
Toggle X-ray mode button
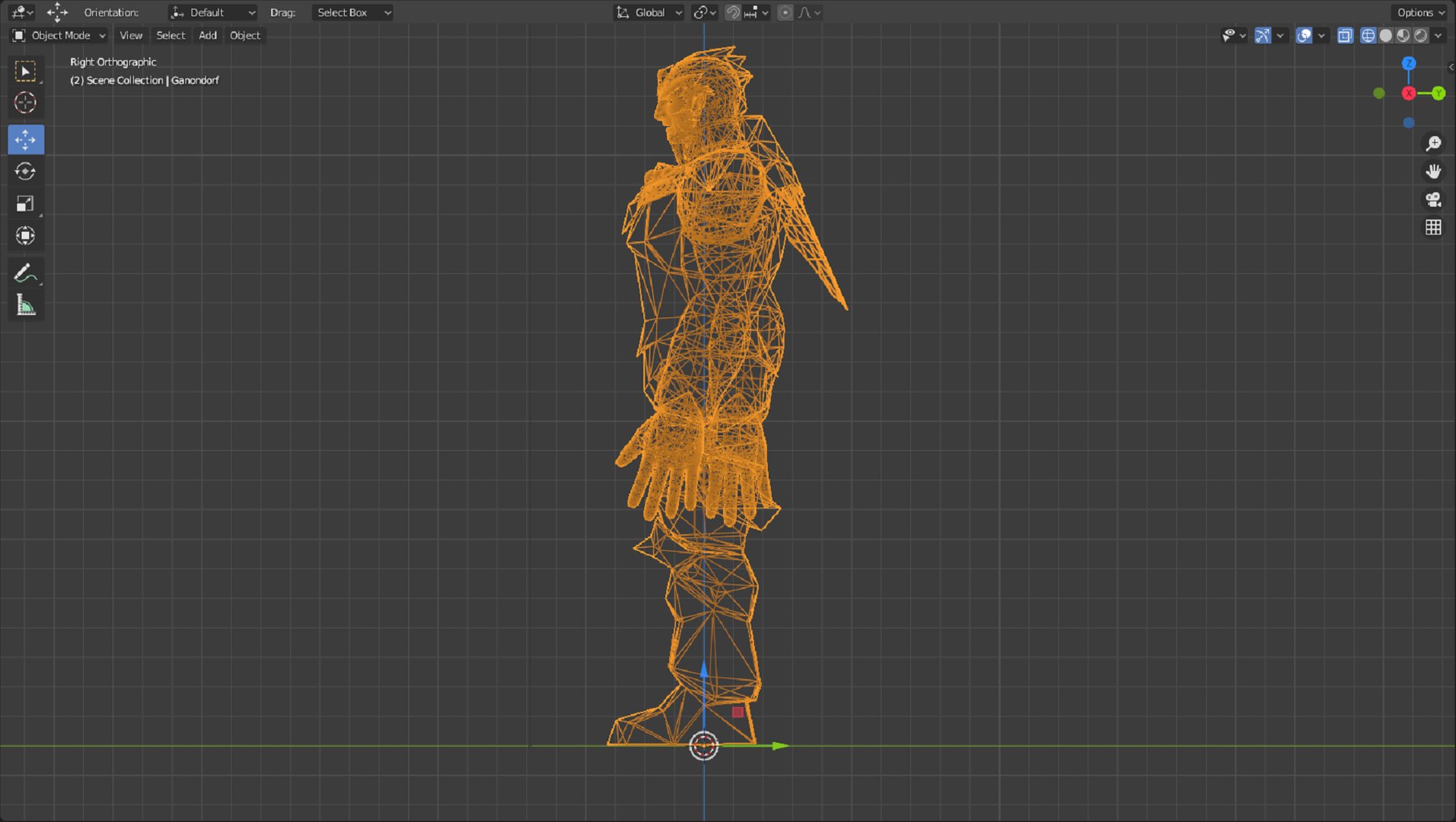pos(1345,35)
